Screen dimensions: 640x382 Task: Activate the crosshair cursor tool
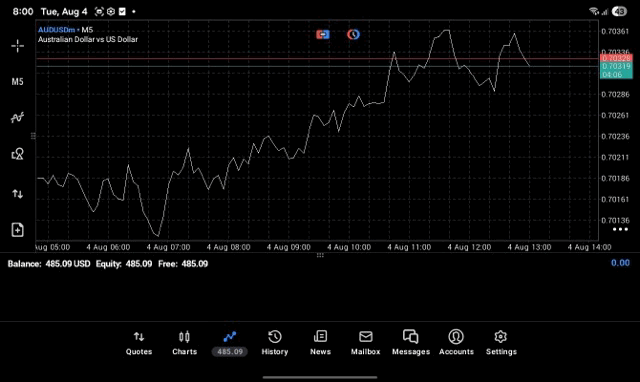coord(18,46)
